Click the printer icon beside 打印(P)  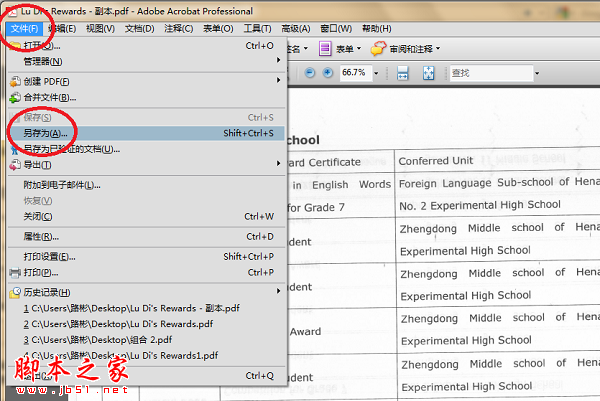(15, 273)
